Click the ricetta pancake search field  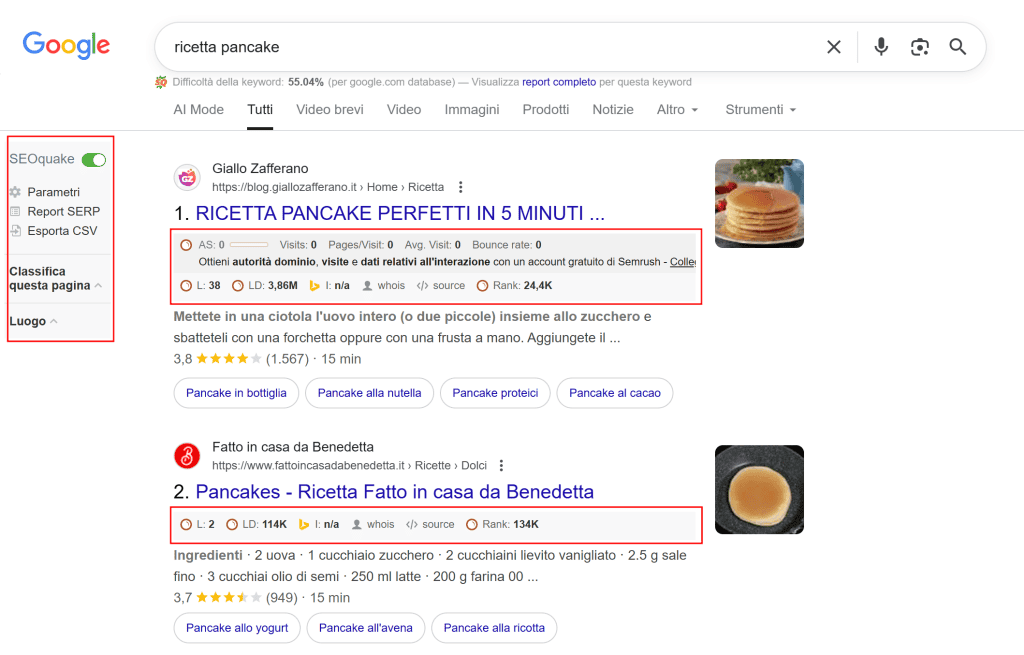[x=490, y=47]
